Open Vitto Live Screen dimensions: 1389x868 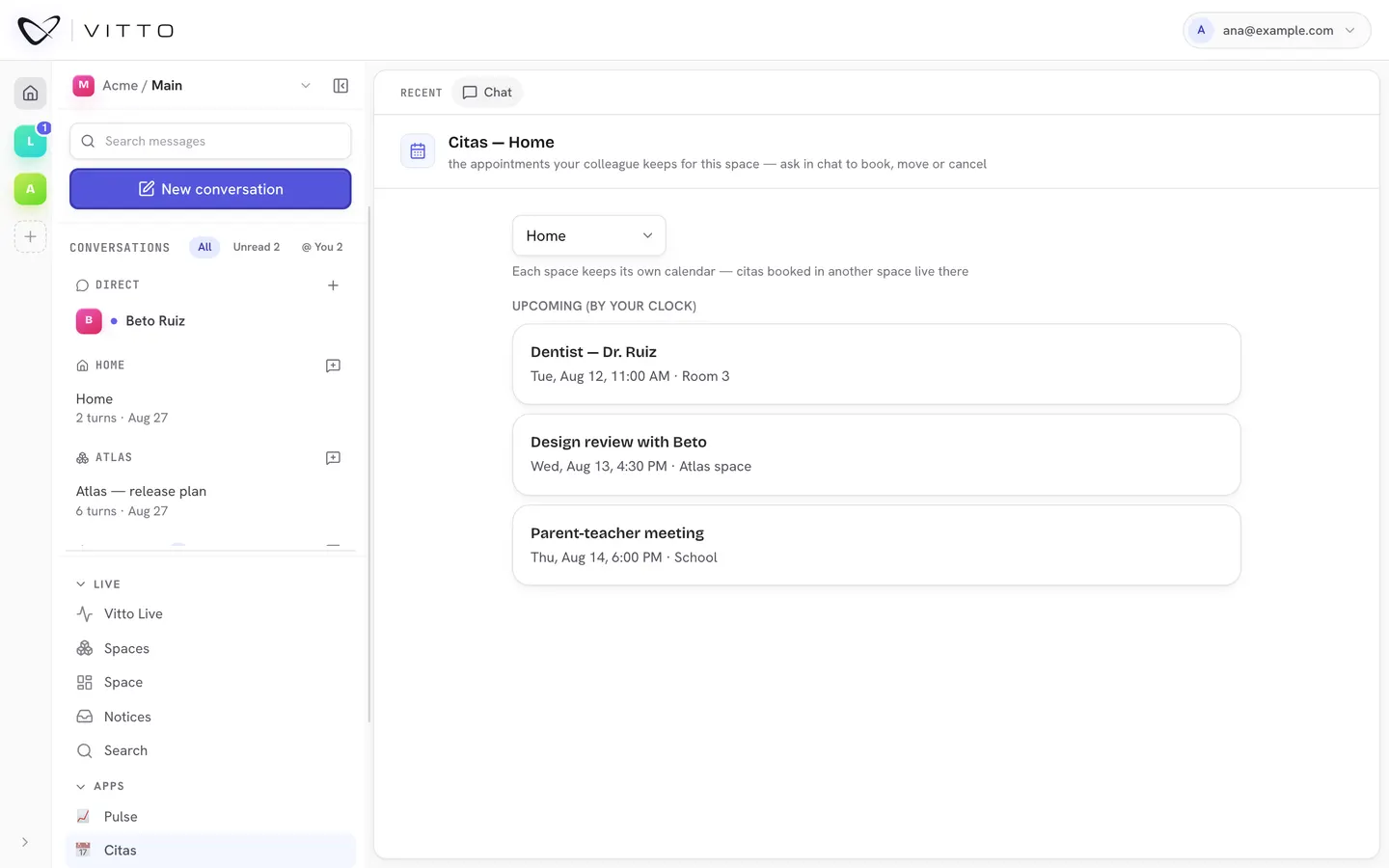pos(211,614)
